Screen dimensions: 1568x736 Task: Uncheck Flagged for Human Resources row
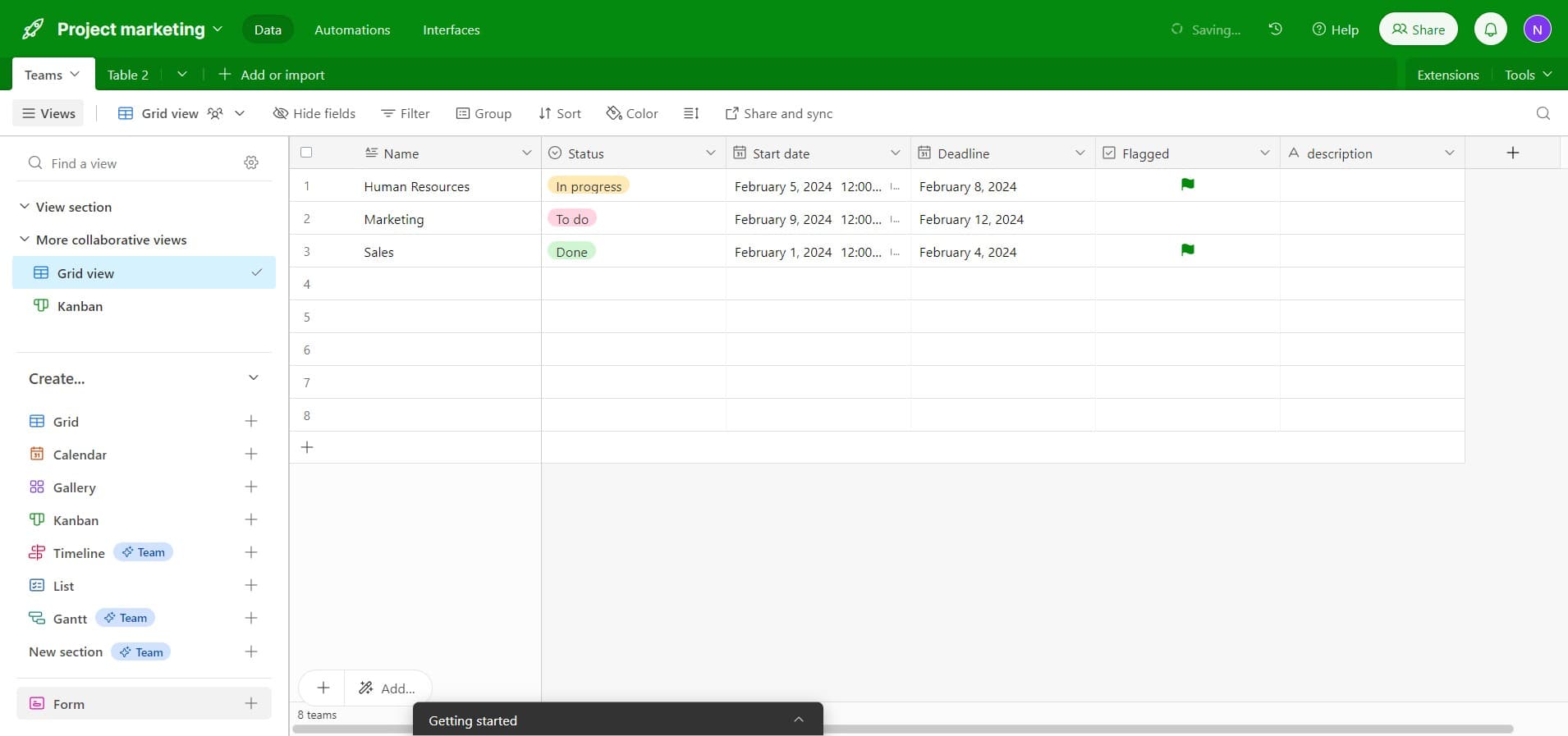tap(1187, 185)
